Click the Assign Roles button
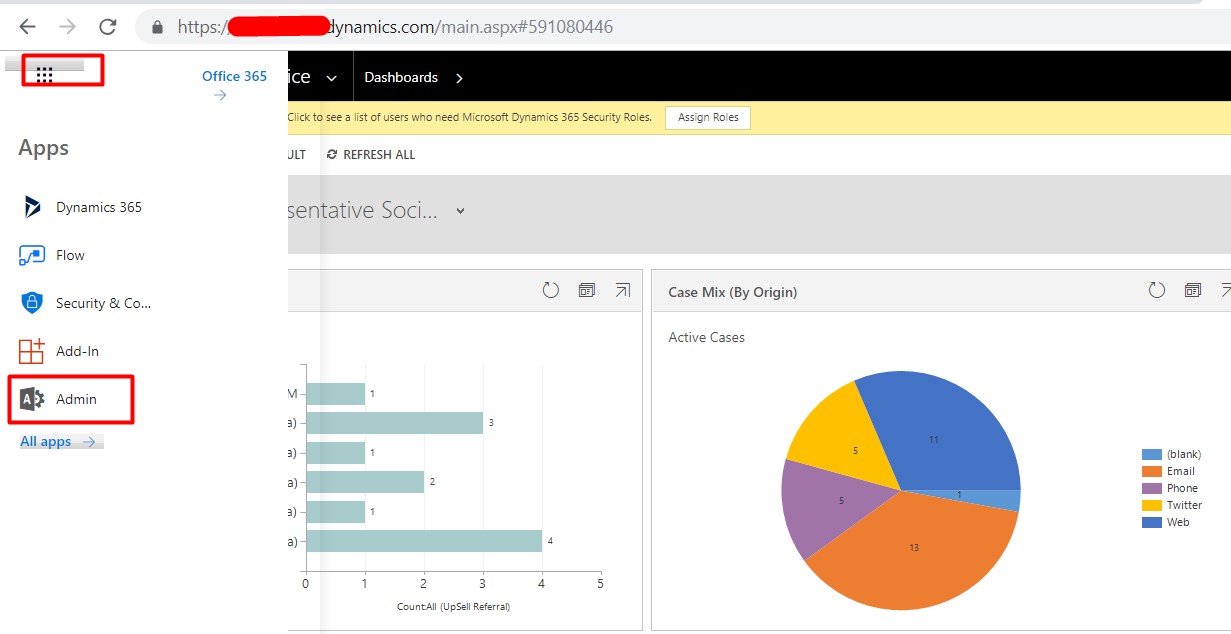Viewport: 1231px width, 634px height. [707, 117]
